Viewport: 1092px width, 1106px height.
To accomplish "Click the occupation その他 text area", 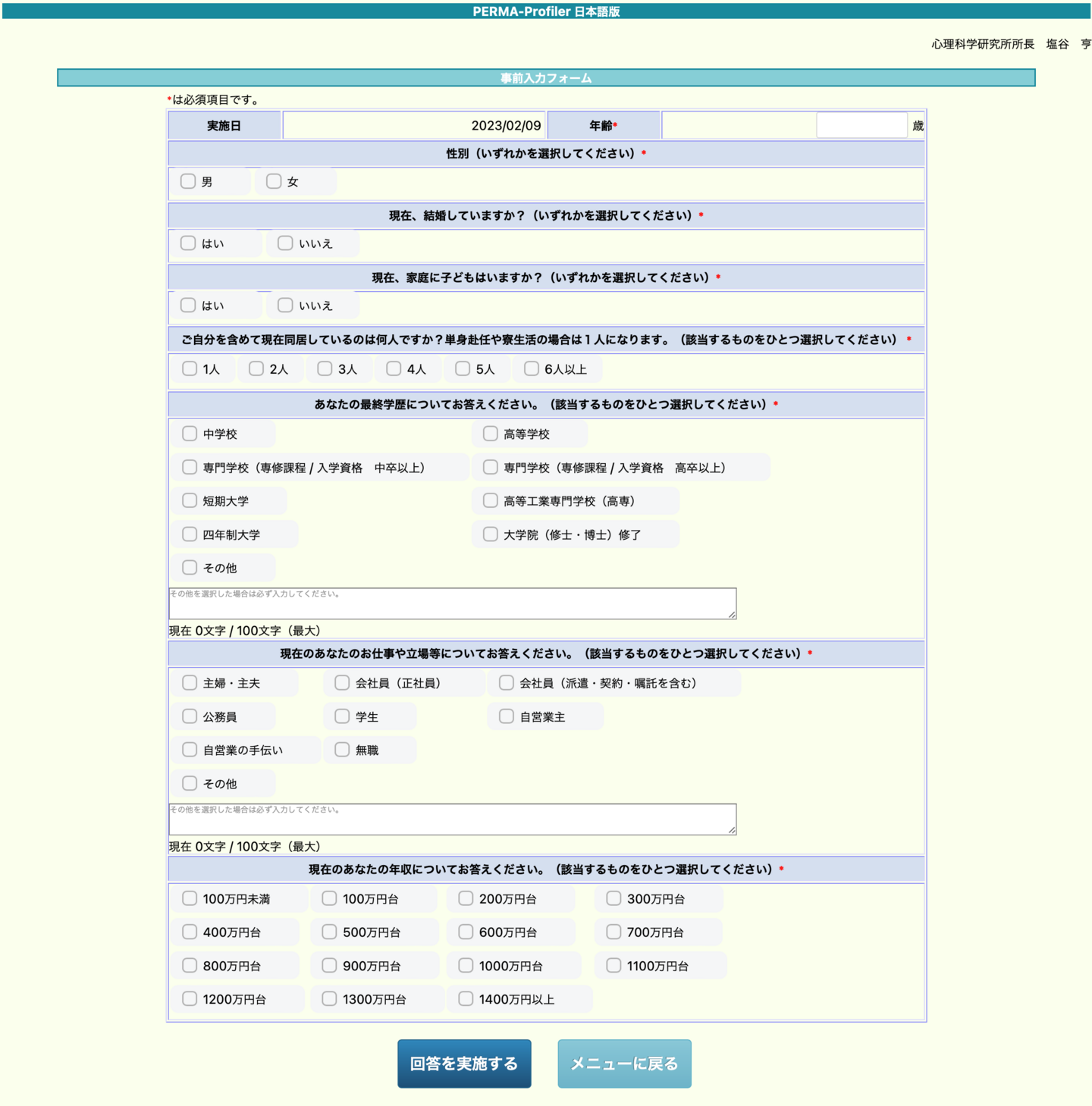I will 452,819.
